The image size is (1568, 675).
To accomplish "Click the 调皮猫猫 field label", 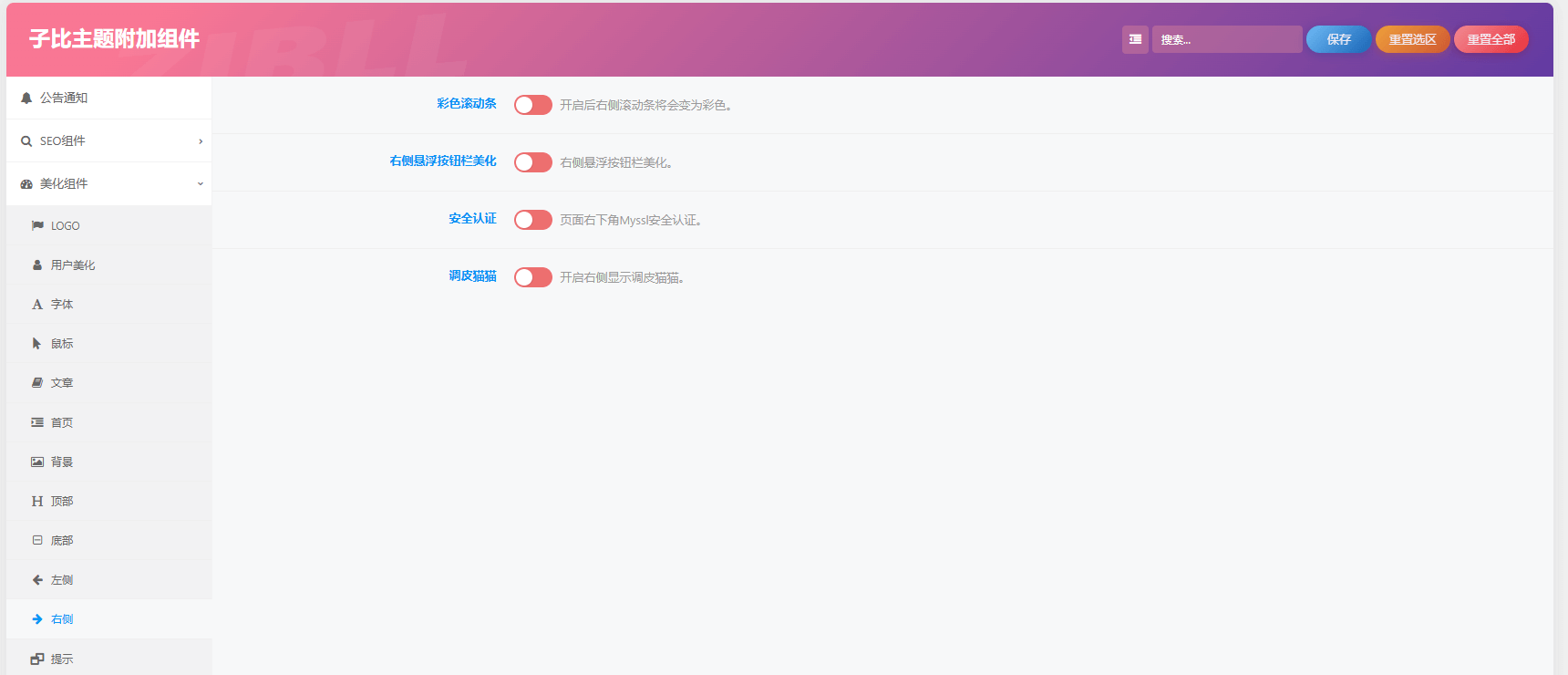I will point(472,276).
